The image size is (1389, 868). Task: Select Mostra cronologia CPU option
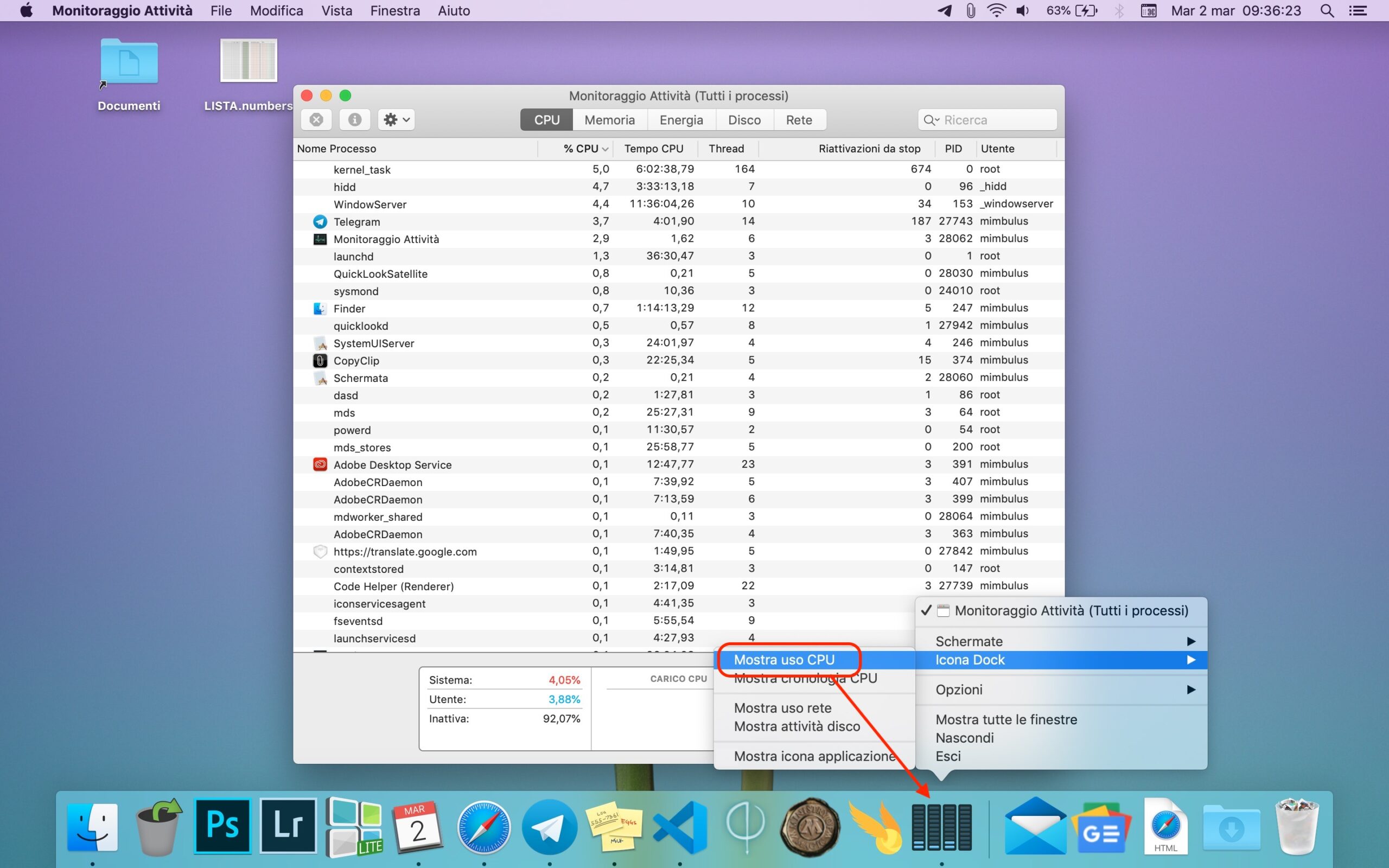[x=805, y=679]
